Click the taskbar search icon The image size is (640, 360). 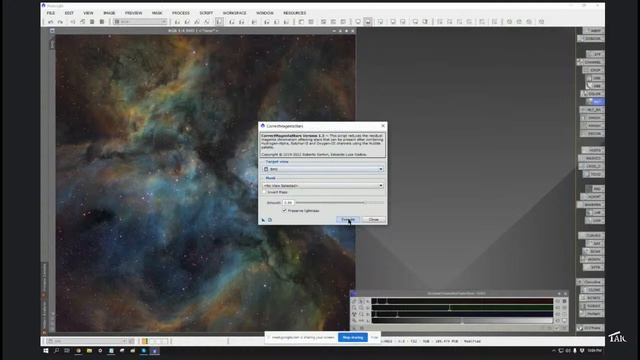[x=56, y=351]
